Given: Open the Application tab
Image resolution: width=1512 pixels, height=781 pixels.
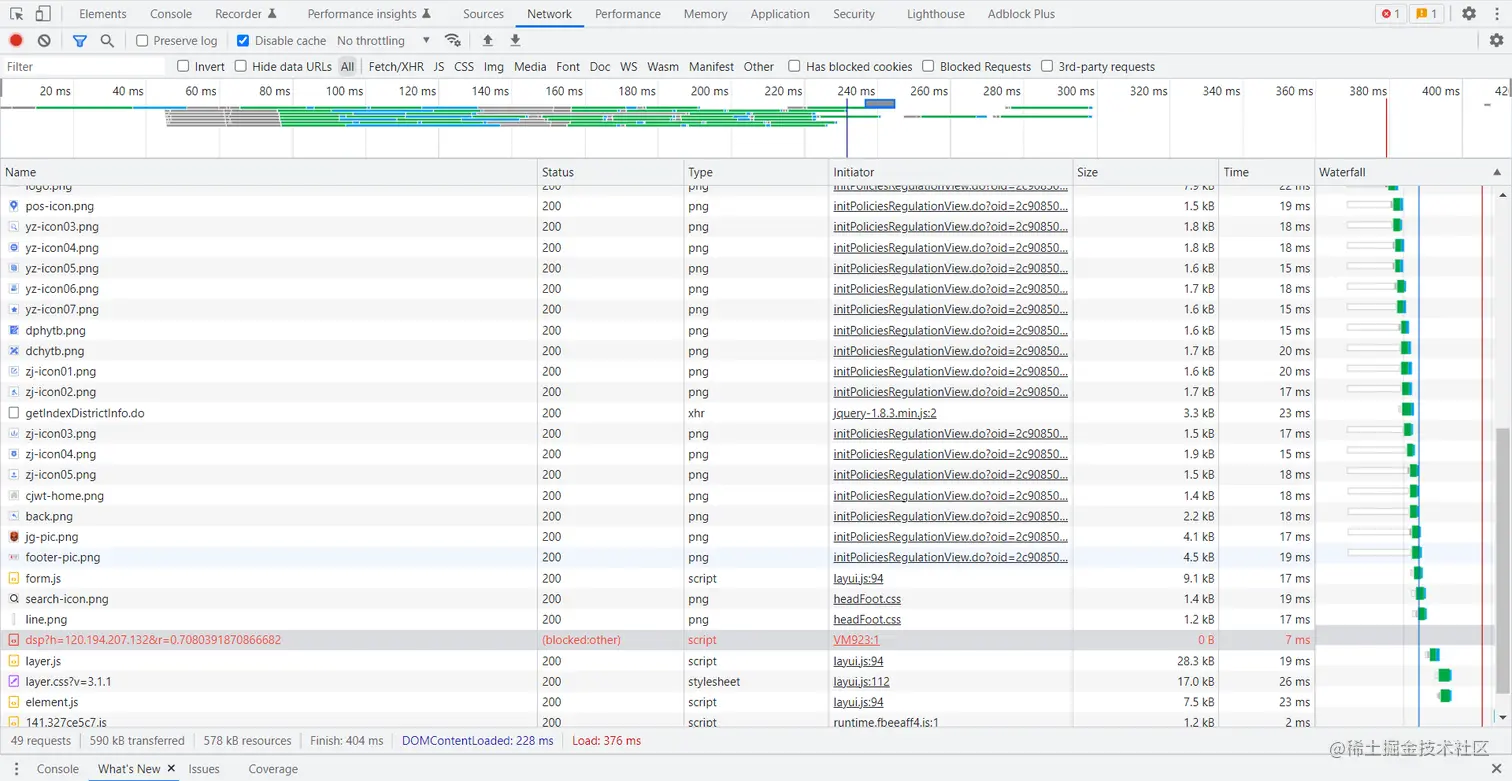Looking at the screenshot, I should tap(780, 14).
